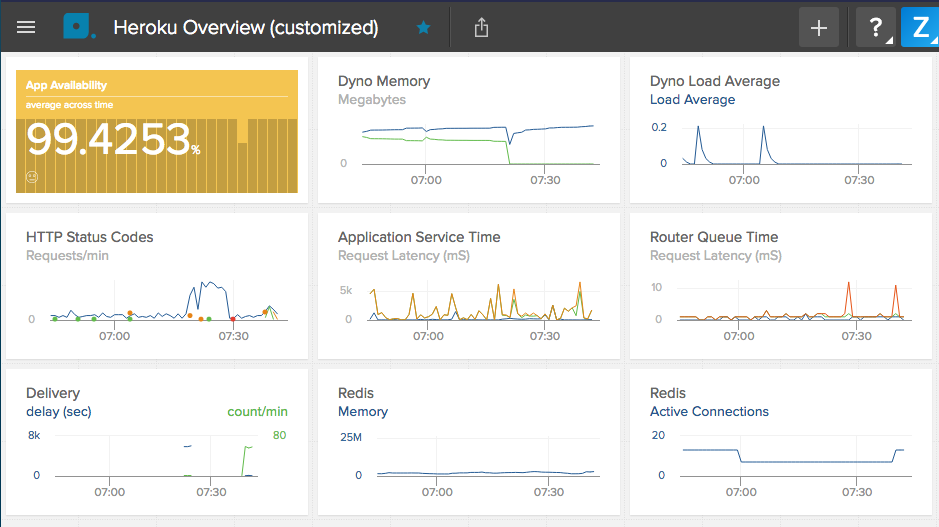Viewport: 939px width, 527px height.
Task: Click the Redis title above Memory chart
Action: pyautogui.click(x=356, y=393)
